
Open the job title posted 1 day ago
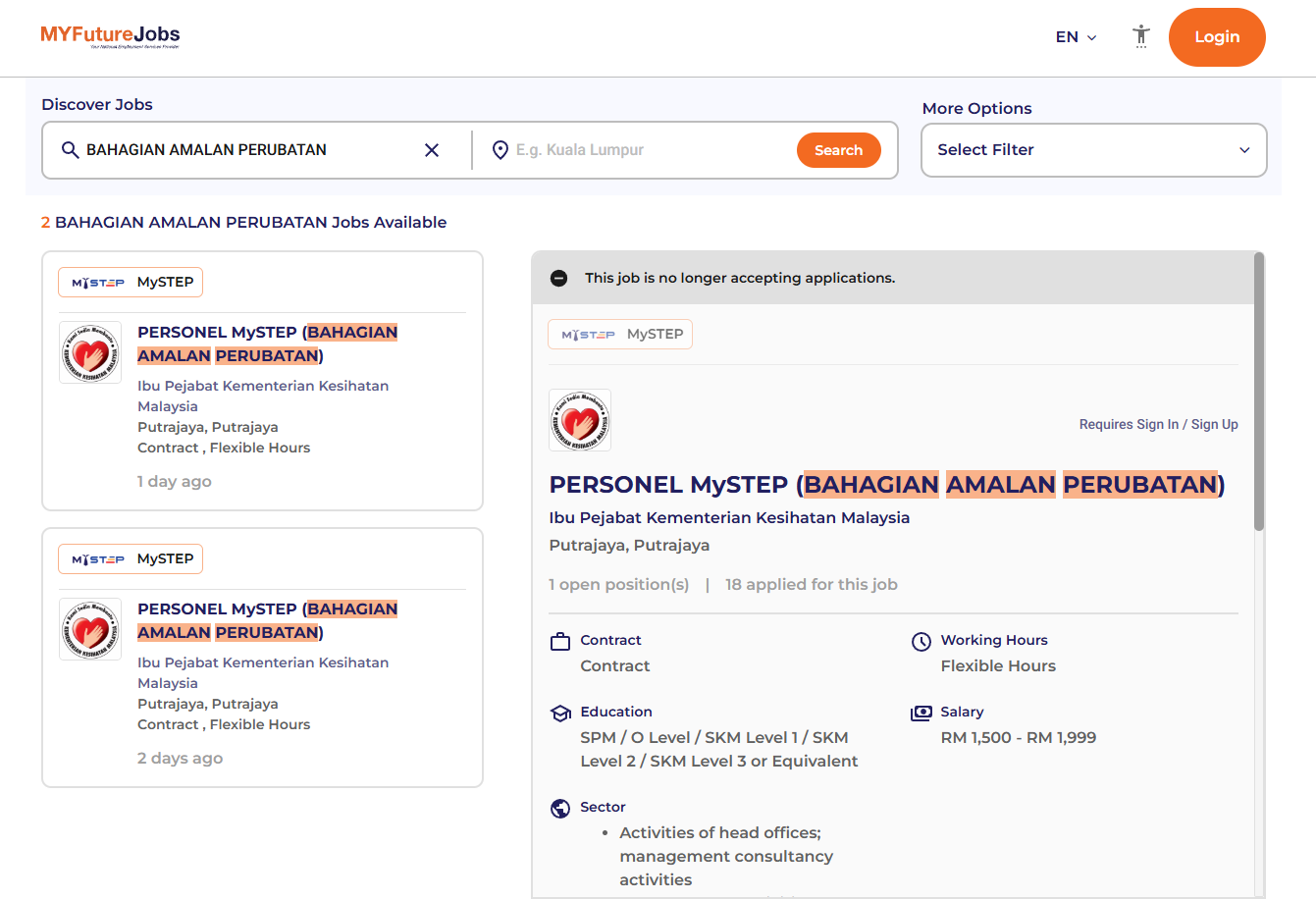tap(267, 344)
